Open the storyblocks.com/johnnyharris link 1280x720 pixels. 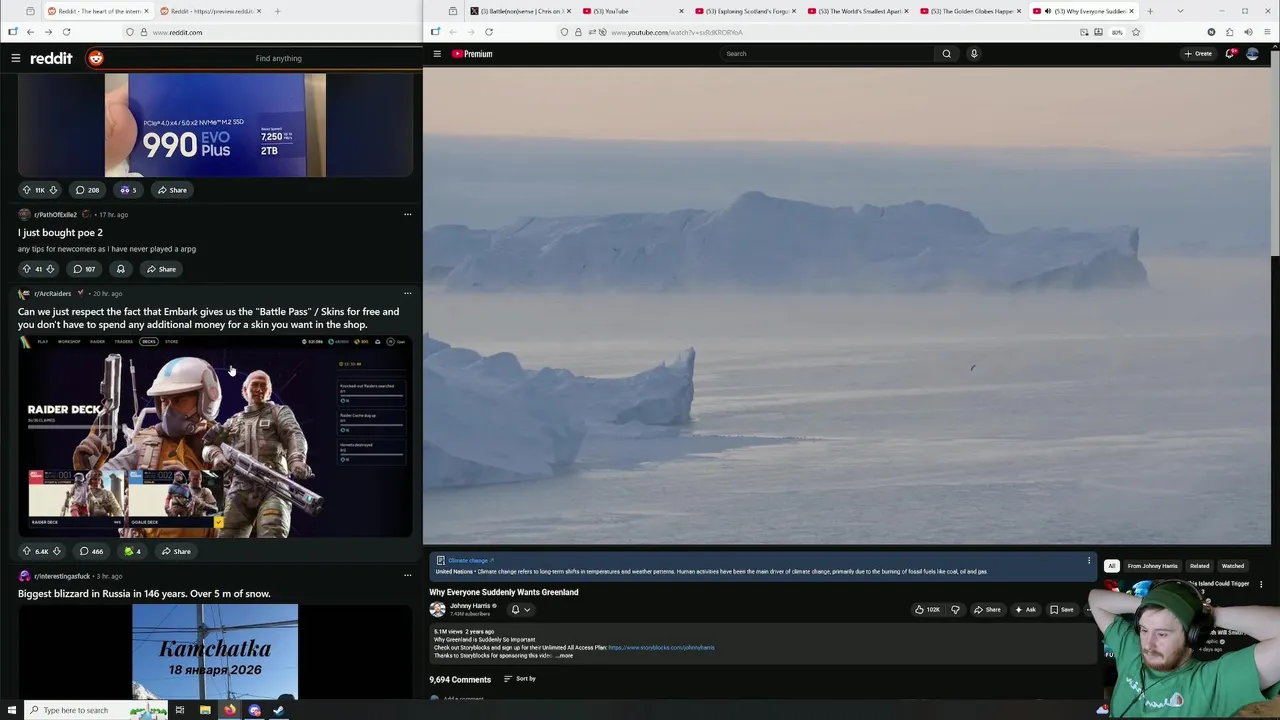click(x=661, y=648)
